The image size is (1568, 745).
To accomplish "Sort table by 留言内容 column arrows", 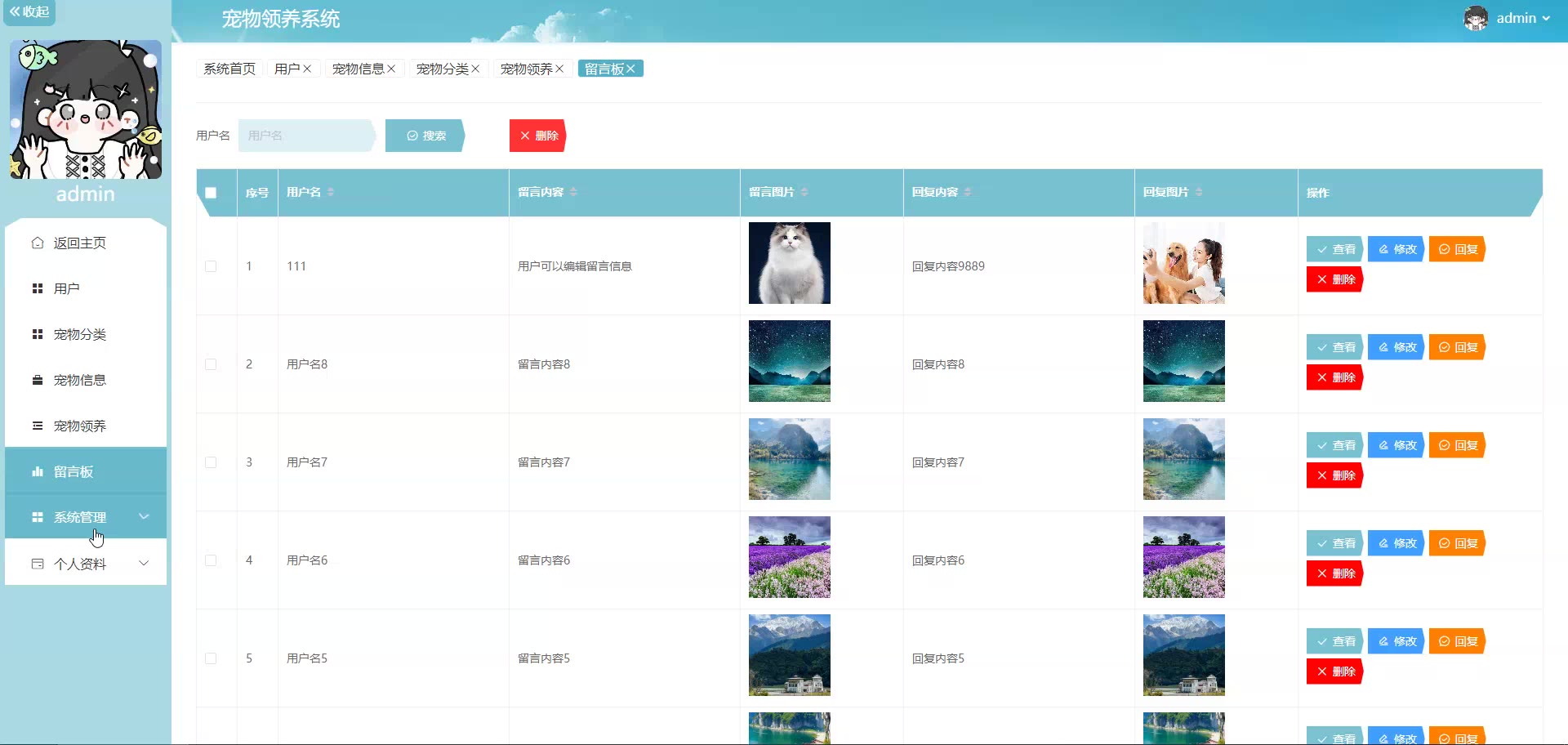I will (x=573, y=192).
